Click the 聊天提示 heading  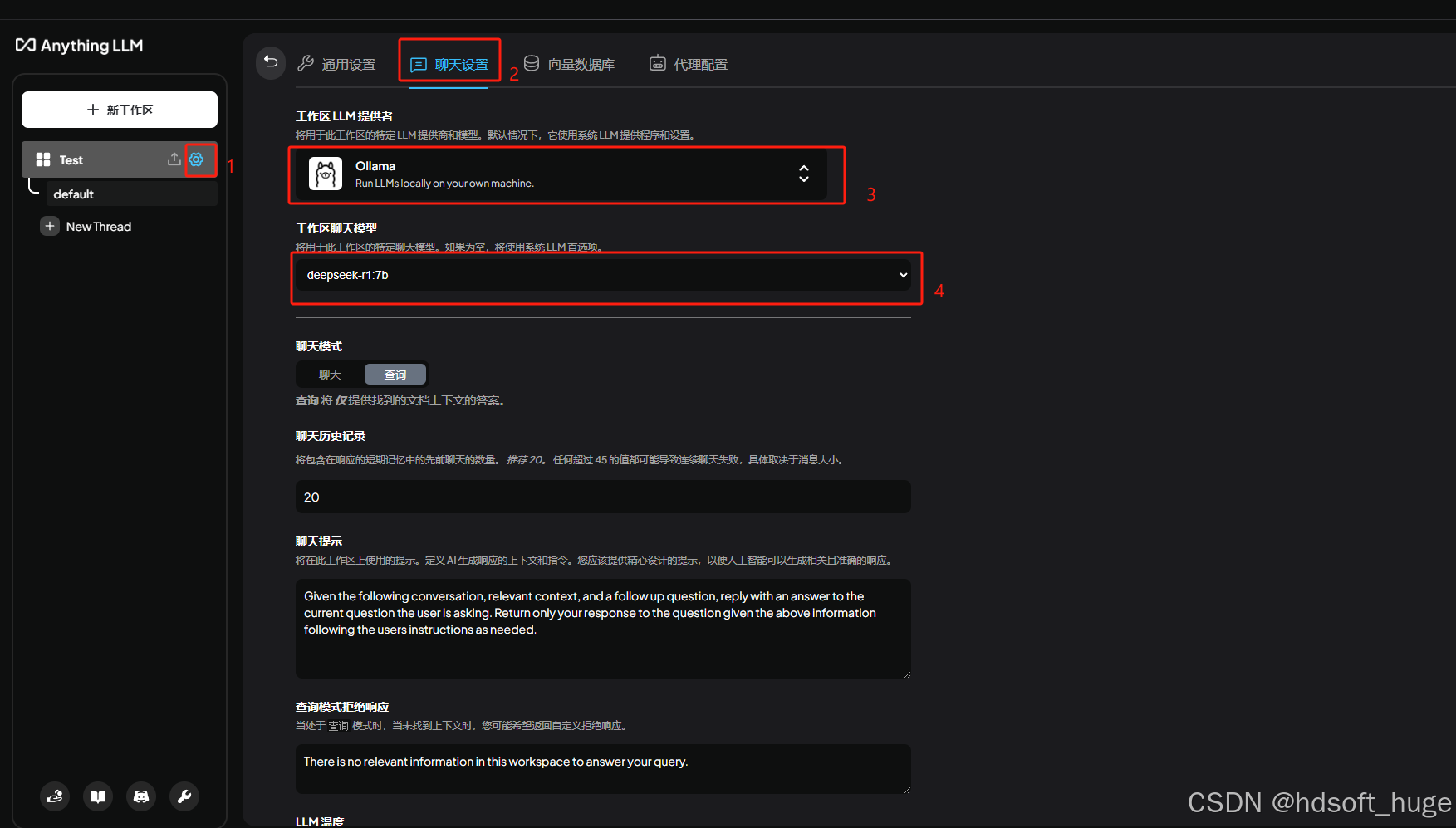(x=319, y=541)
